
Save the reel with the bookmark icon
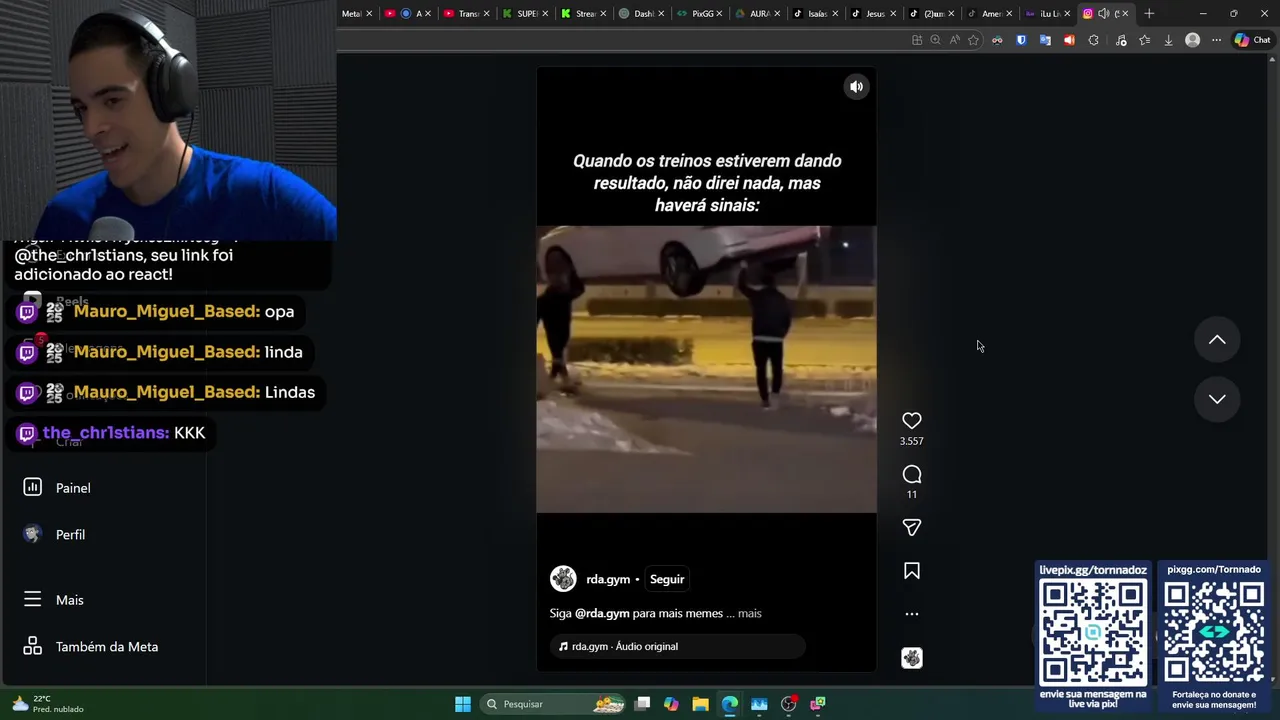pos(911,571)
